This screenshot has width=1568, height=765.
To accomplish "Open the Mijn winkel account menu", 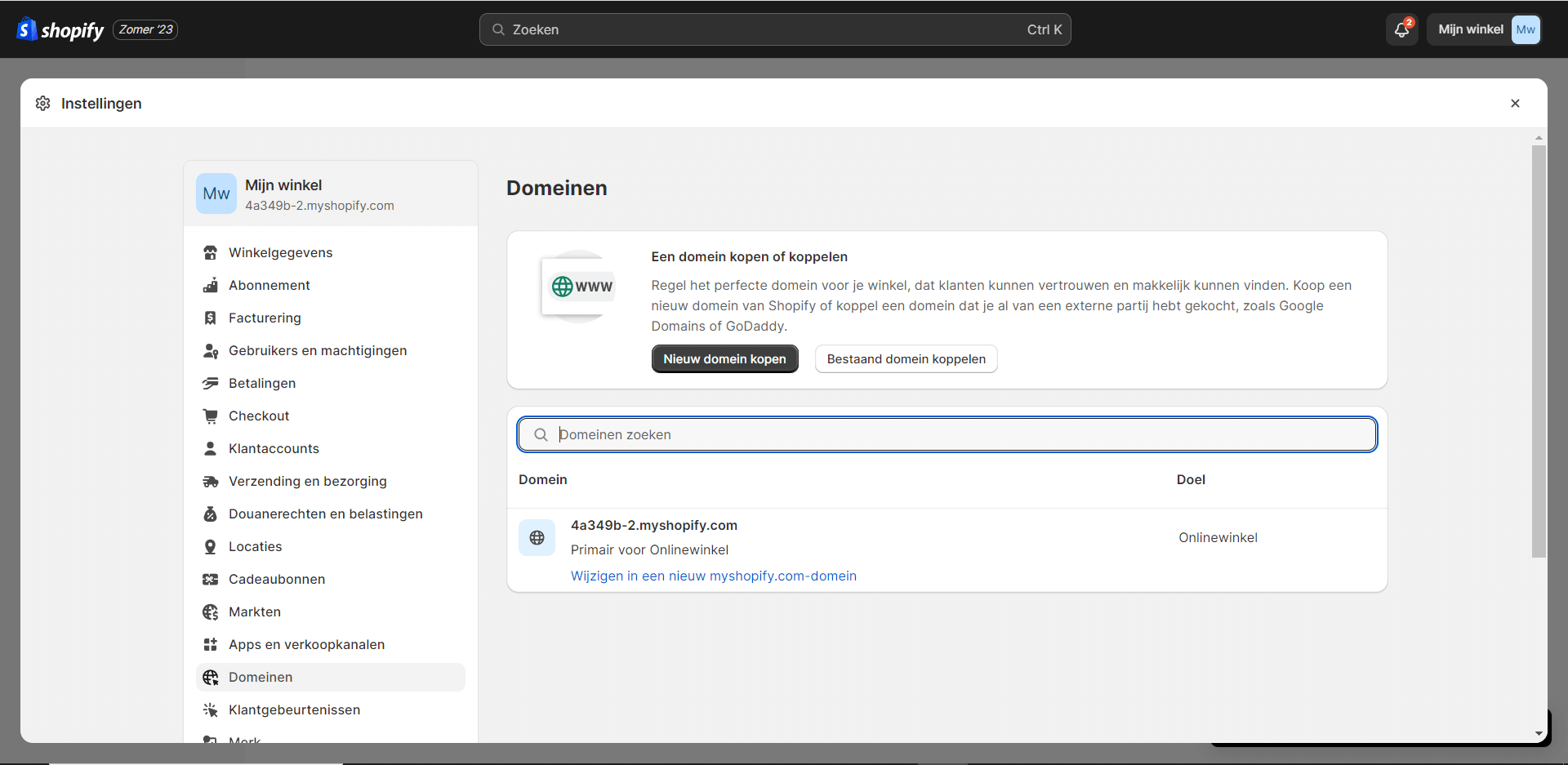I will point(1484,29).
